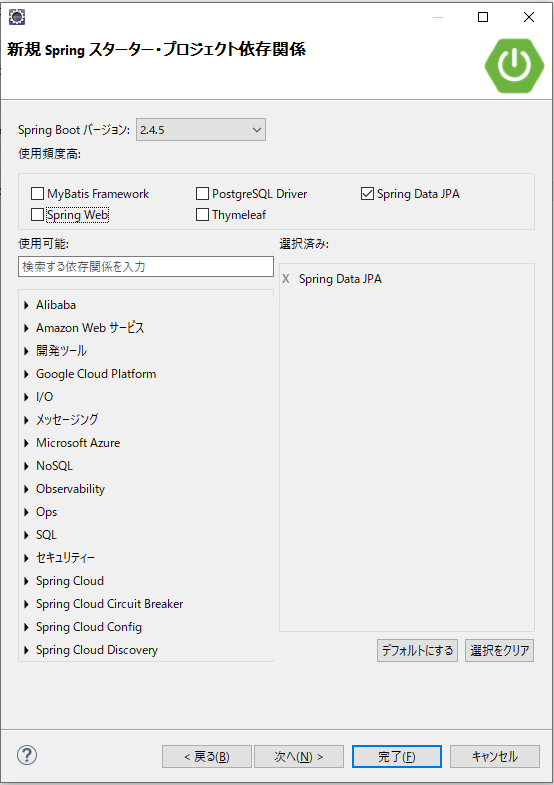Expand the Alibaba category
The height and width of the screenshot is (785, 554).
pos(27,305)
